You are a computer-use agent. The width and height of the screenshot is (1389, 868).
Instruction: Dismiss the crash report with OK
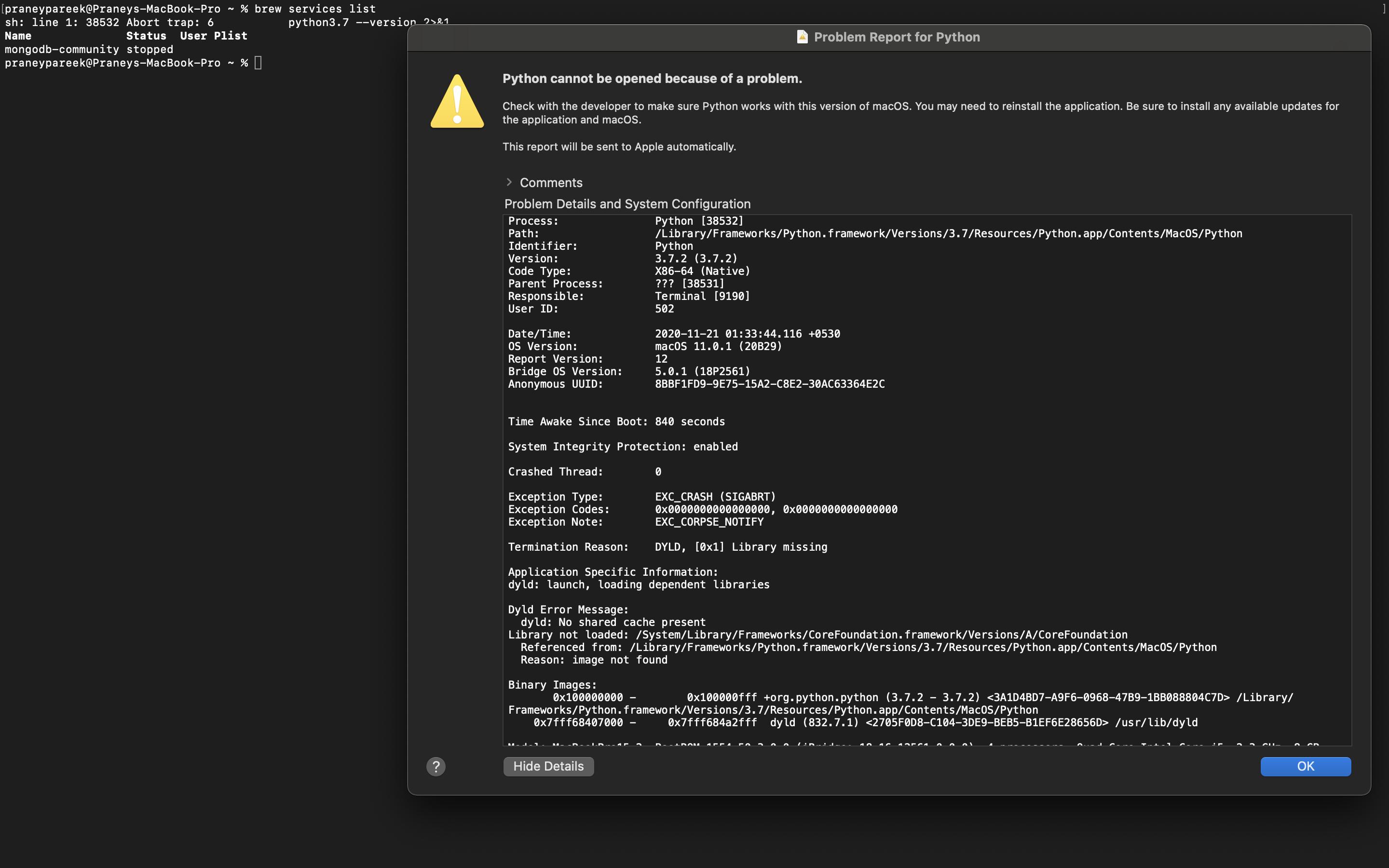click(1305, 766)
